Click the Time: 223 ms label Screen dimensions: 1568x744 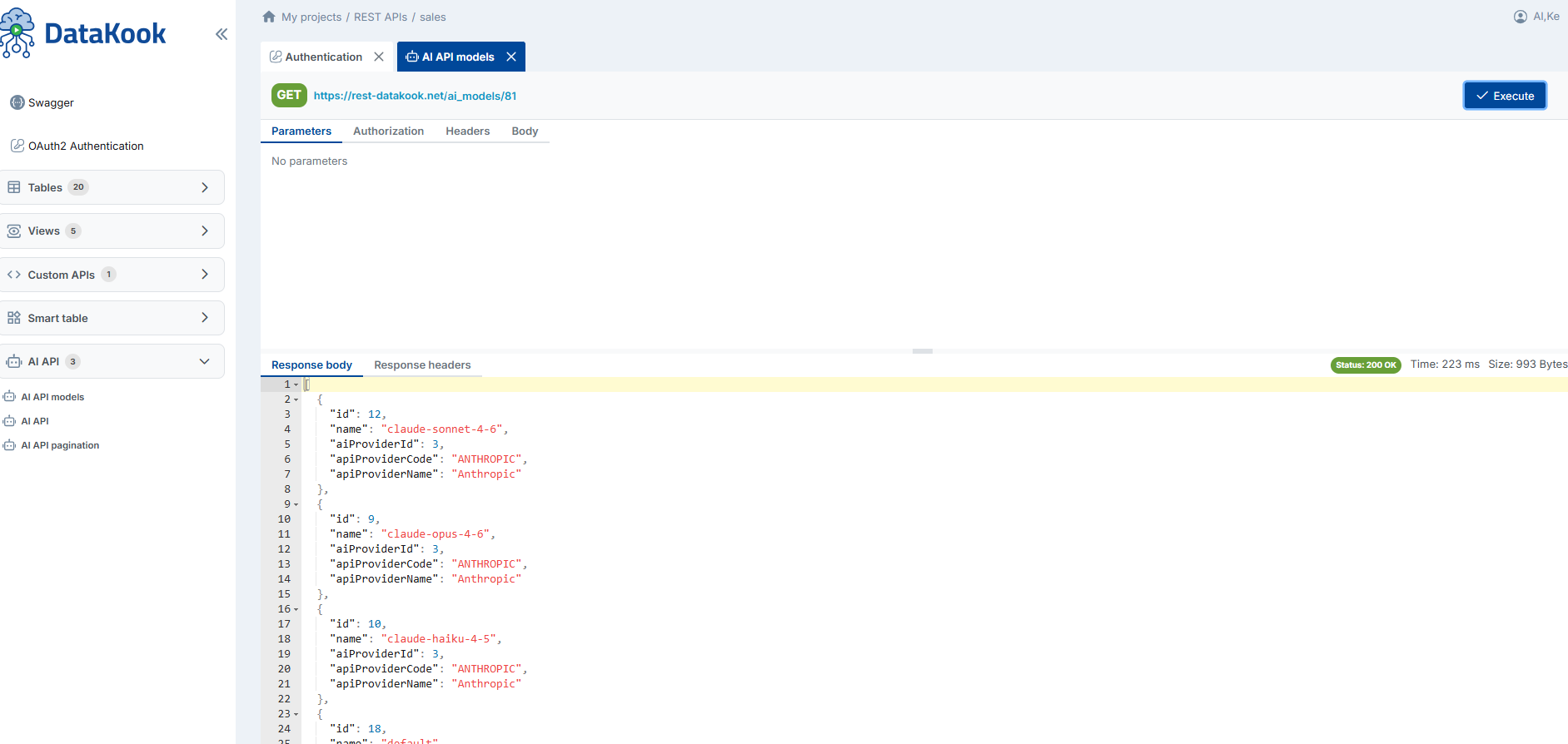[x=1445, y=365]
